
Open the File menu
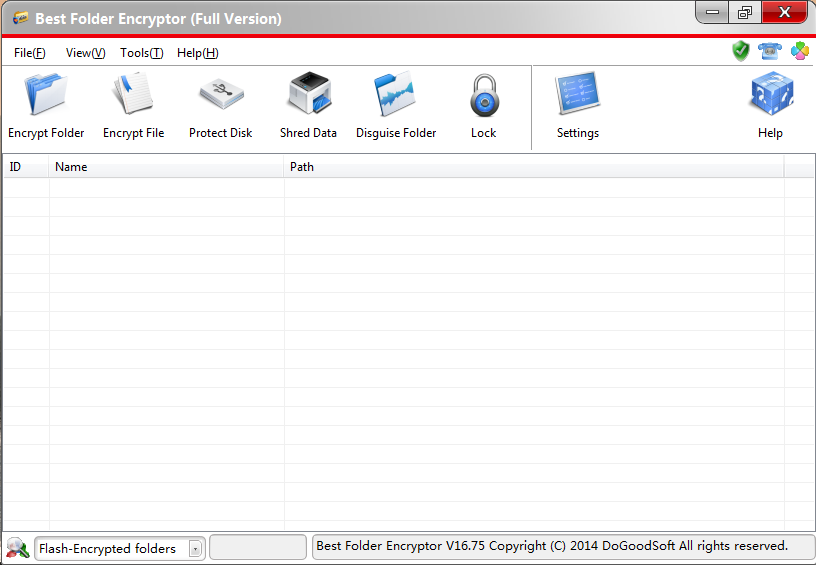pos(30,53)
